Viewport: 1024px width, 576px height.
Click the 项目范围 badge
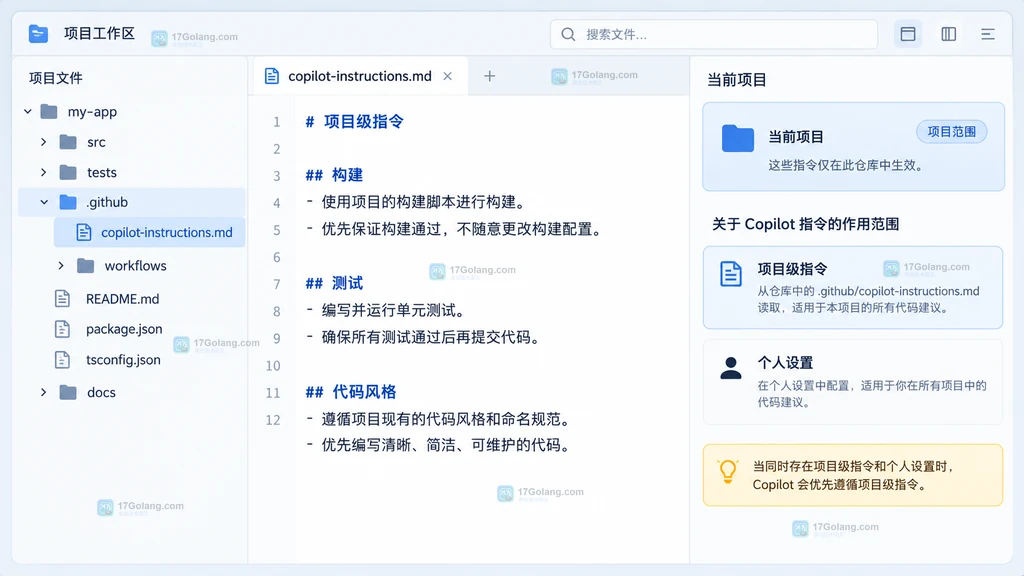[952, 131]
